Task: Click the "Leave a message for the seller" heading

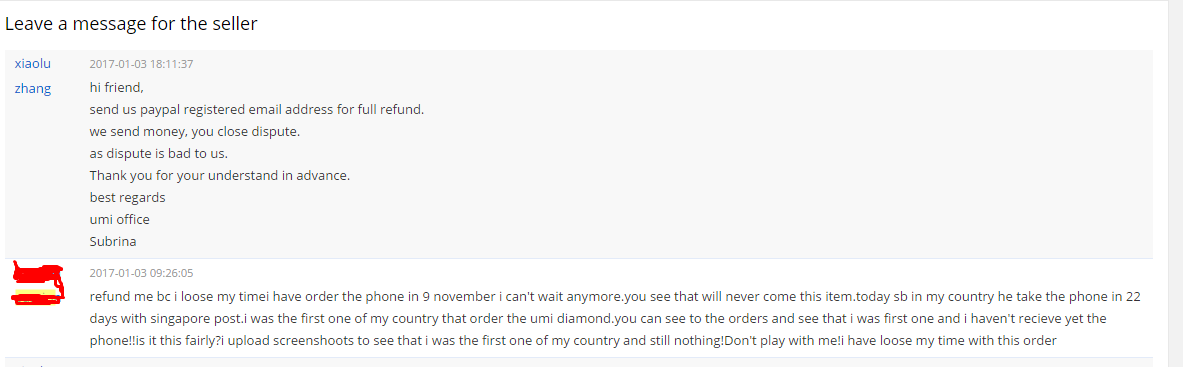Action: click(131, 23)
